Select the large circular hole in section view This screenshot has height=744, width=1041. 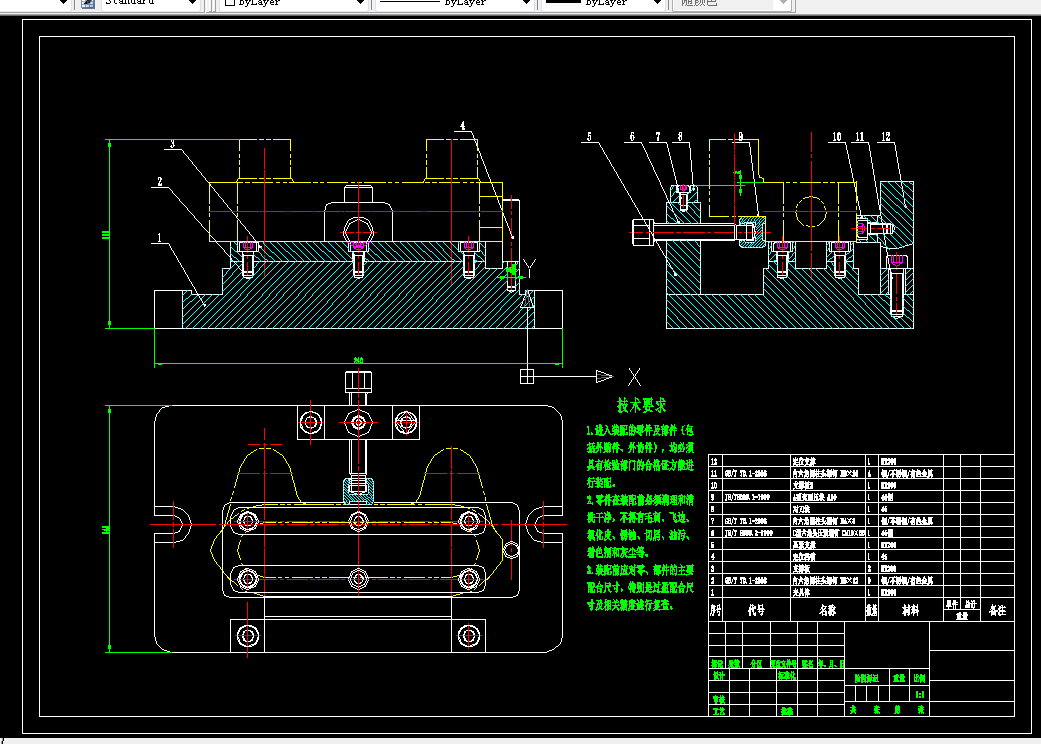point(812,212)
